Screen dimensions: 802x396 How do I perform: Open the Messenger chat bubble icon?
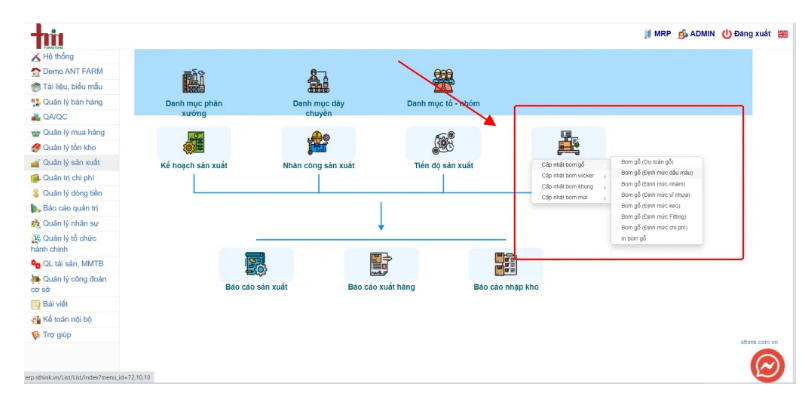(767, 366)
